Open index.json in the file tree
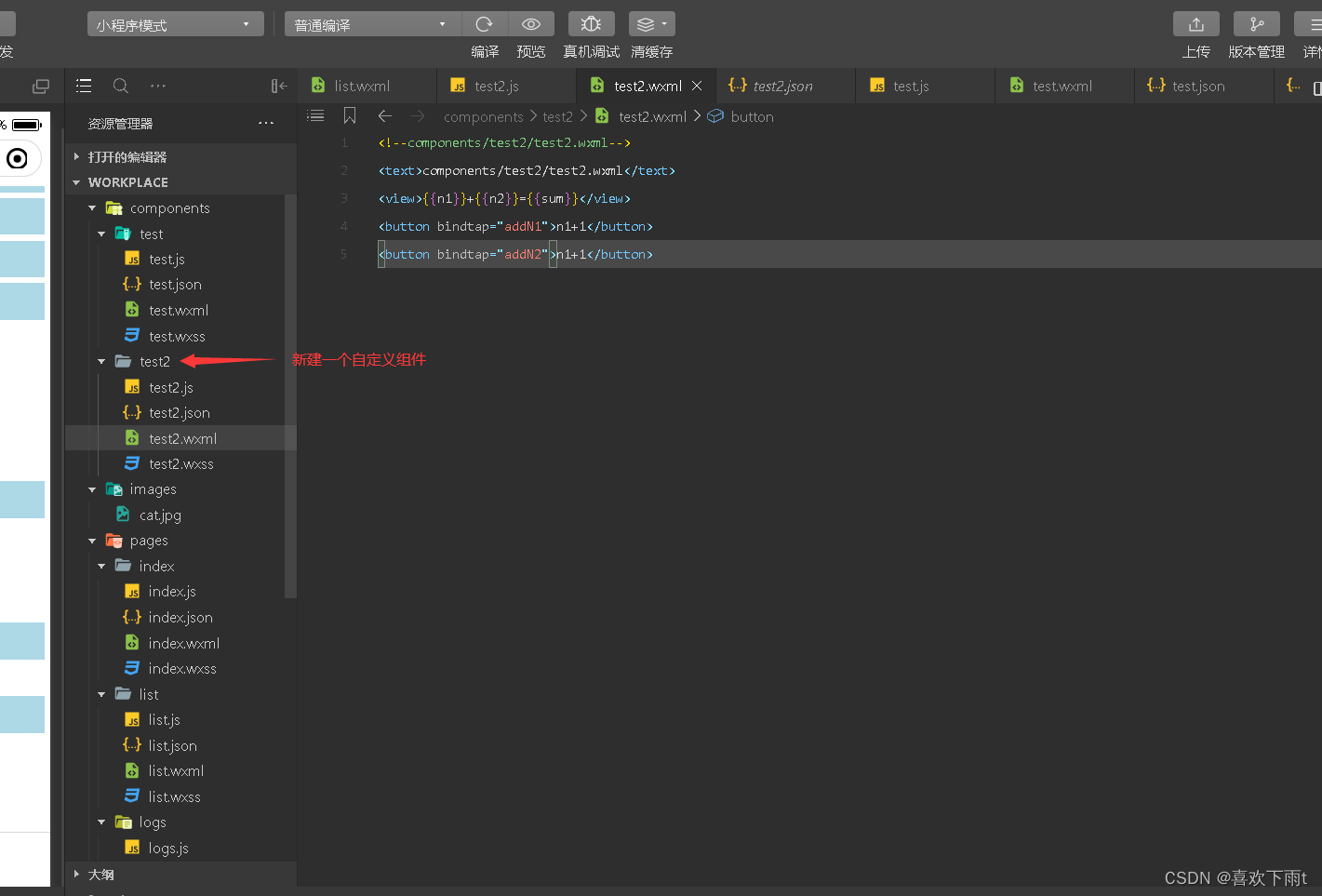The width and height of the screenshot is (1322, 896). (181, 617)
